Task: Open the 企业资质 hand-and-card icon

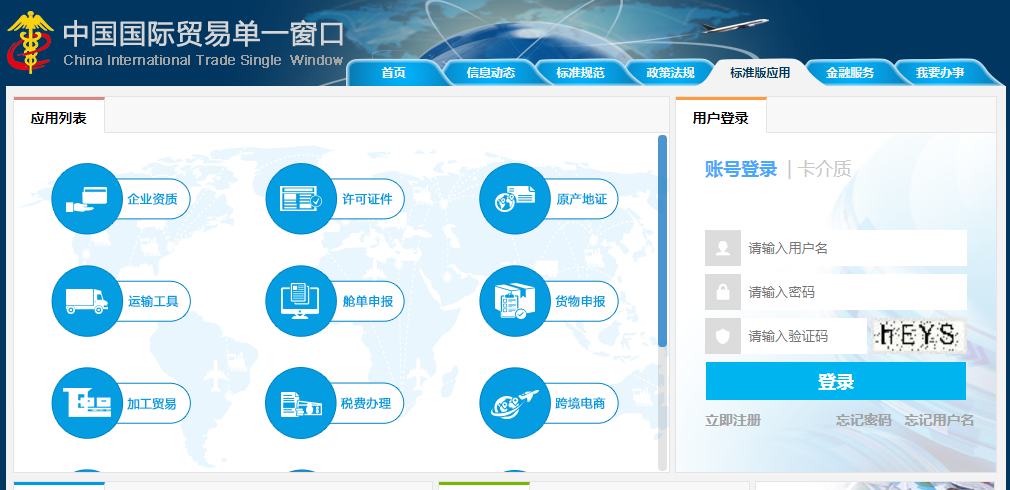Action: tap(86, 198)
